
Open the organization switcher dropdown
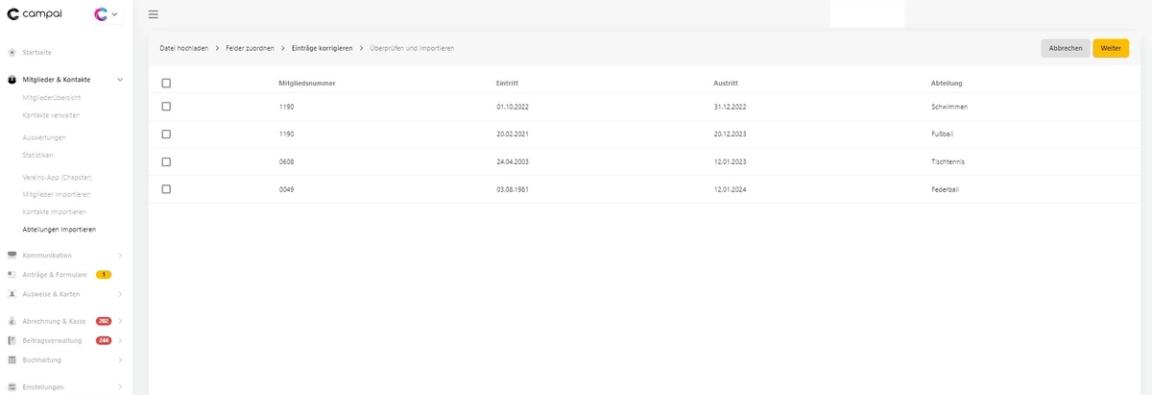point(107,14)
